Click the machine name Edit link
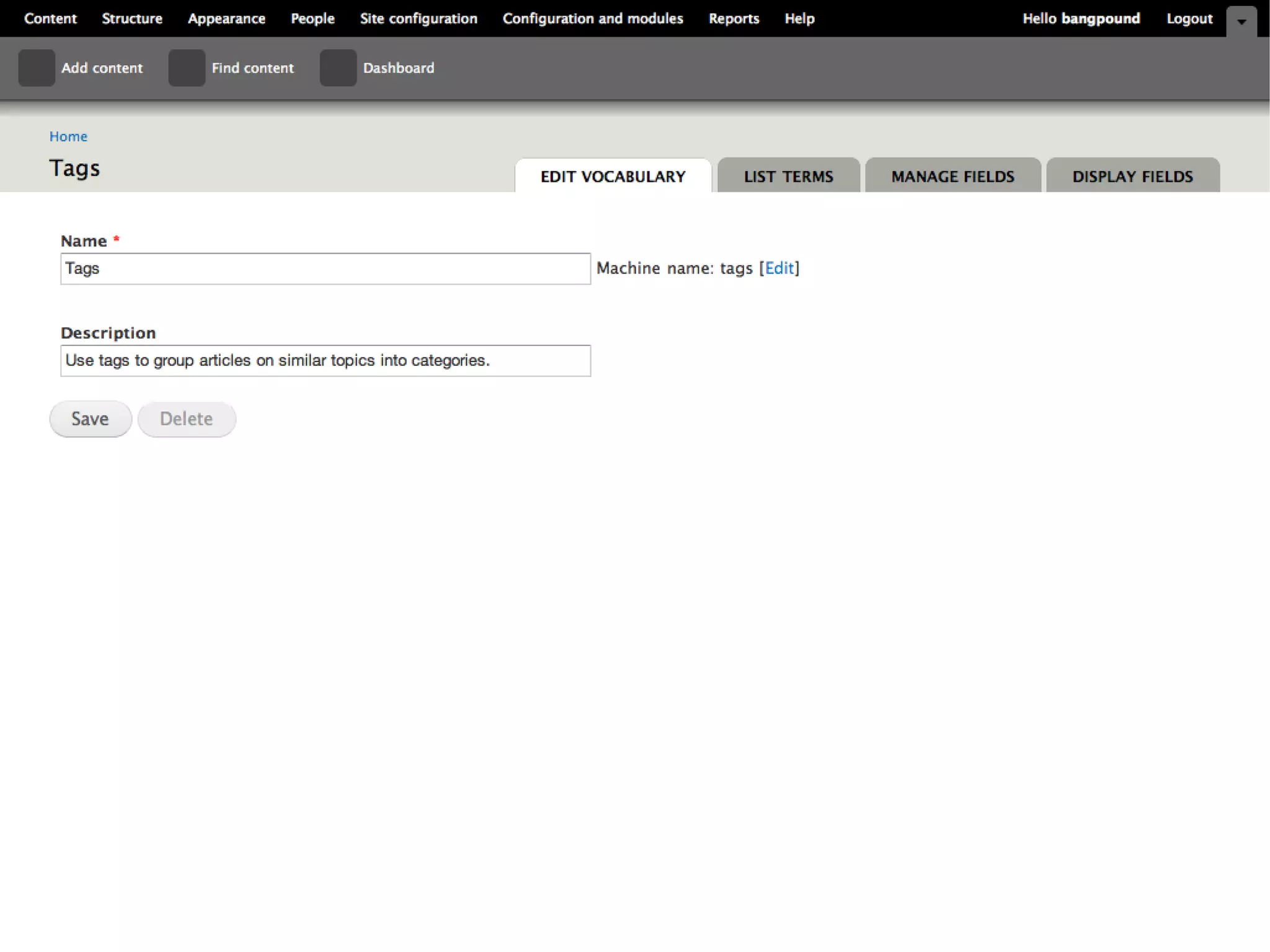The image size is (1270, 952). pos(779,268)
